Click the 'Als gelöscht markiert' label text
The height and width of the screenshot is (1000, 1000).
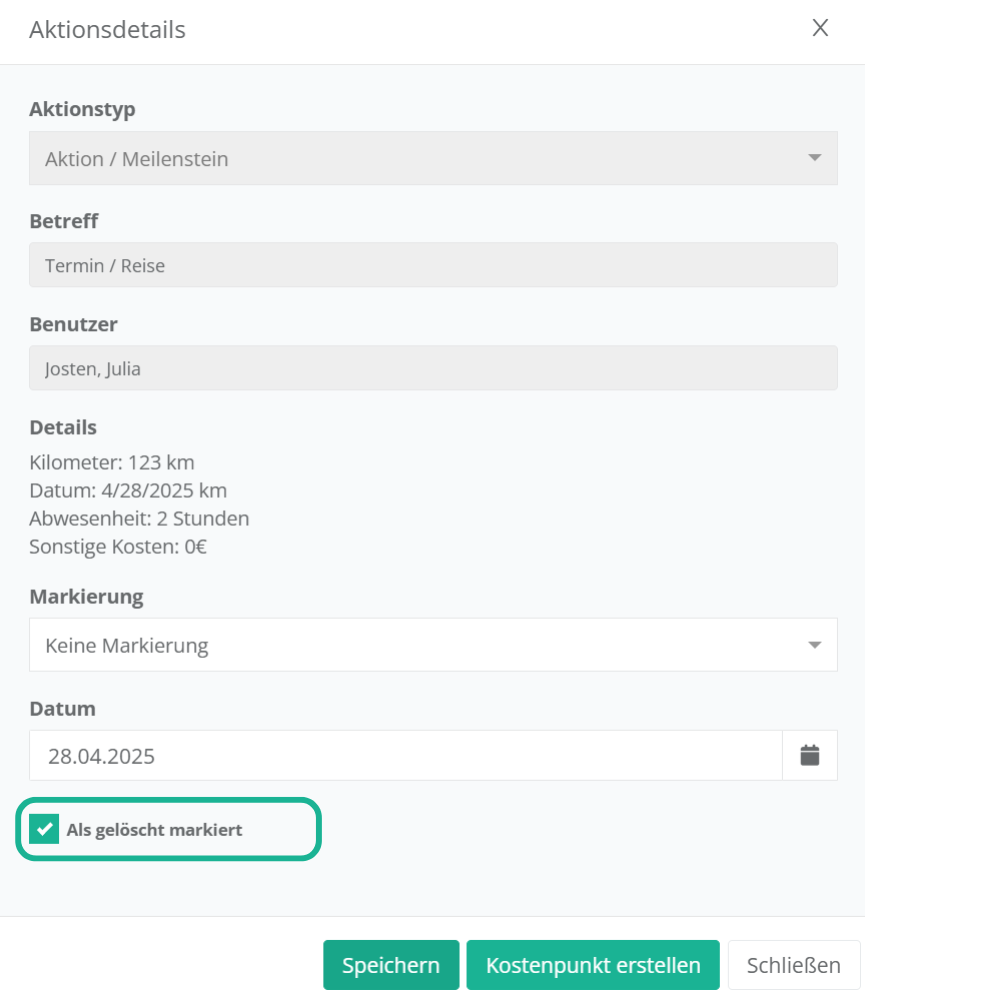154,830
